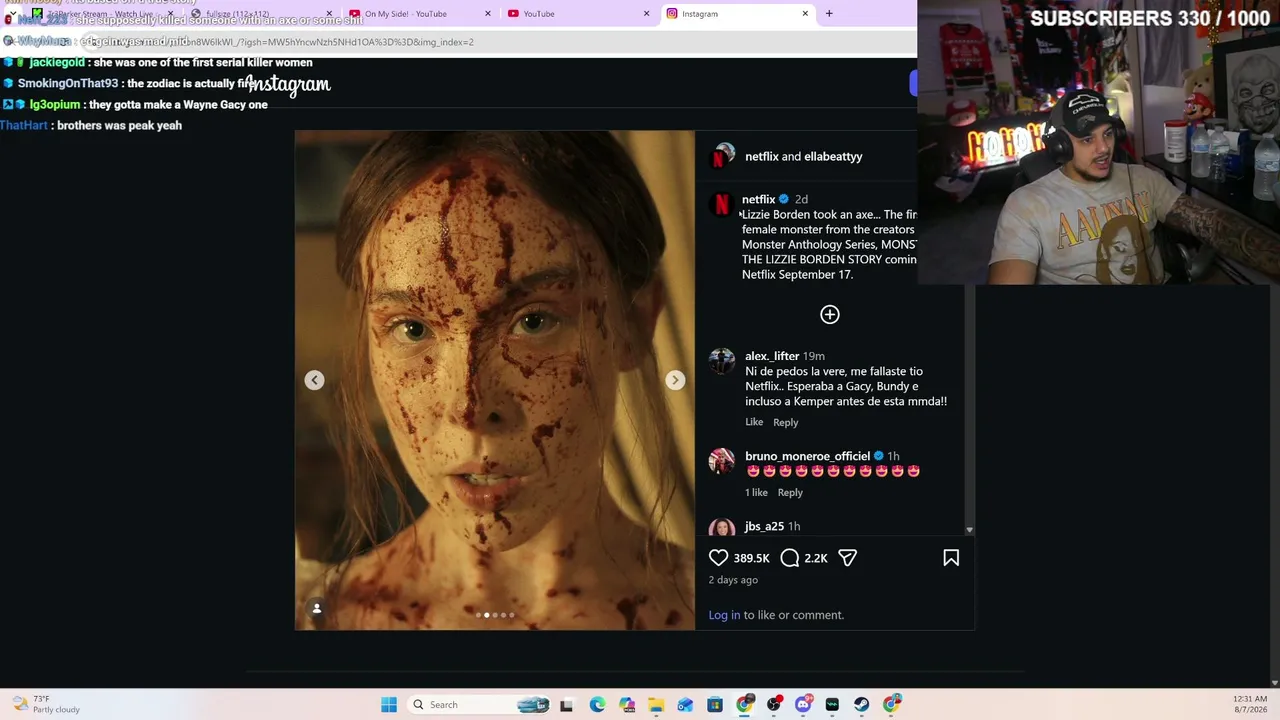Click the blood-splattered post photo

click(x=495, y=380)
